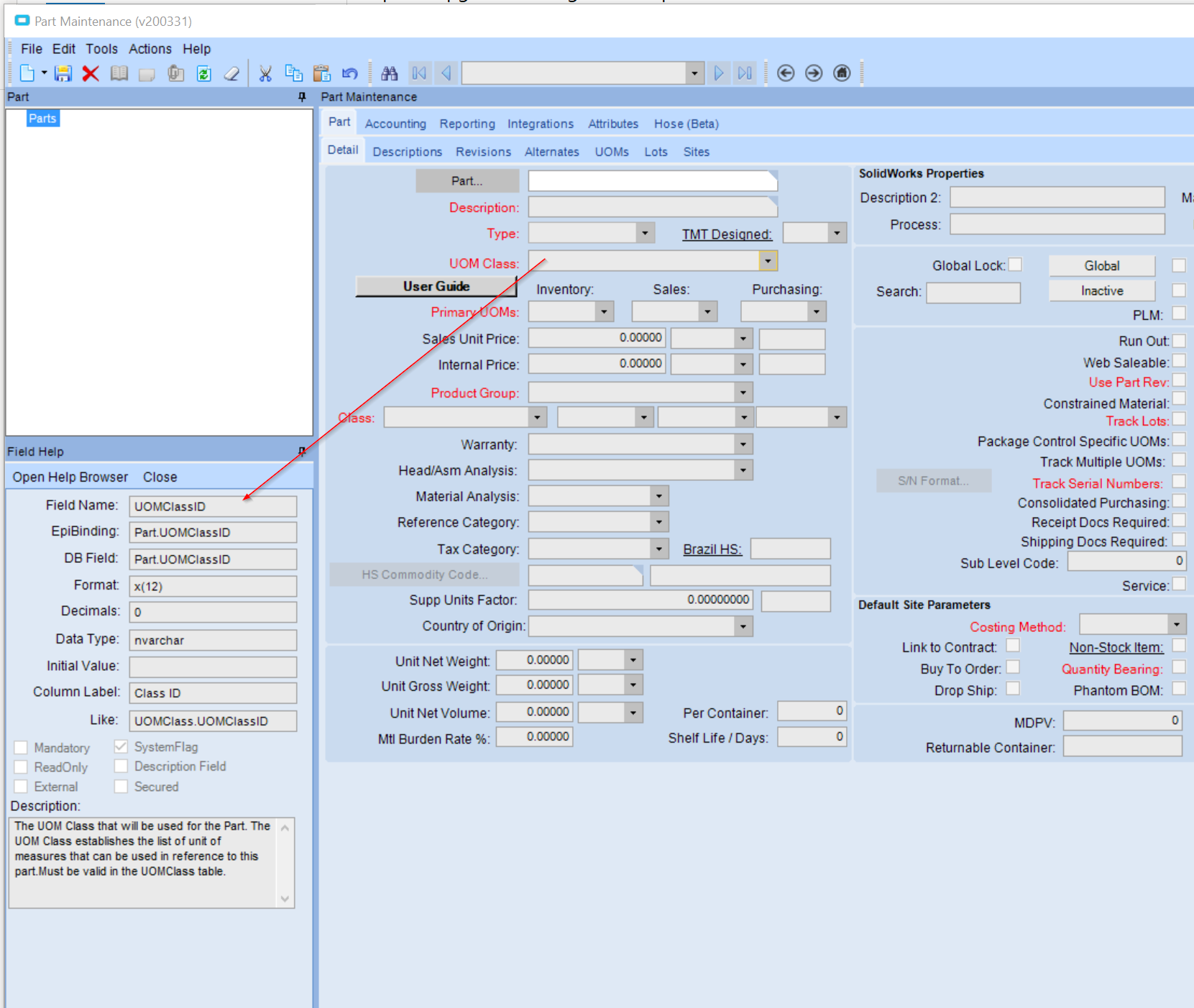Open the Actions menu
The image size is (1194, 1008).
pyautogui.click(x=150, y=49)
